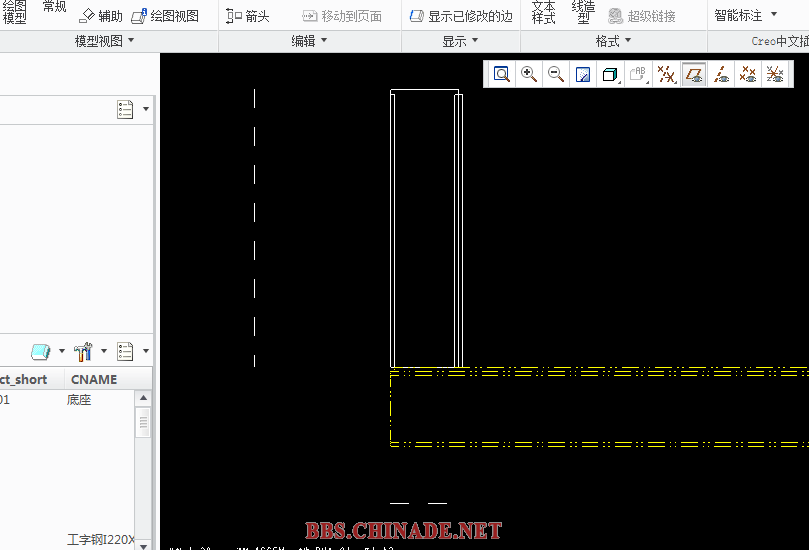
Task: Open the dropdown arrow beside hammer settings icon
Action: (104, 351)
